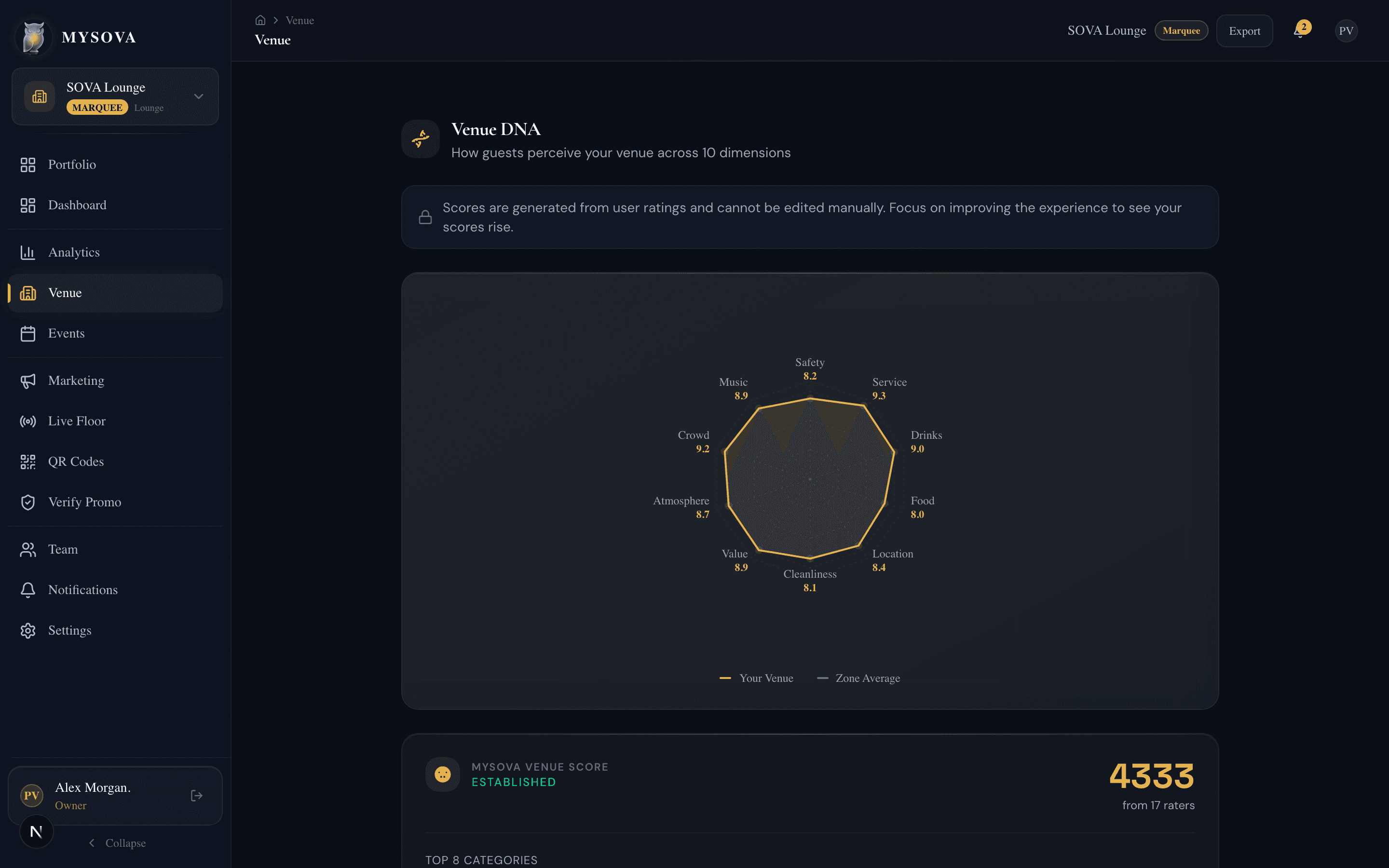Image resolution: width=1389 pixels, height=868 pixels.
Task: Click the PV profile avatar
Action: point(1347,30)
